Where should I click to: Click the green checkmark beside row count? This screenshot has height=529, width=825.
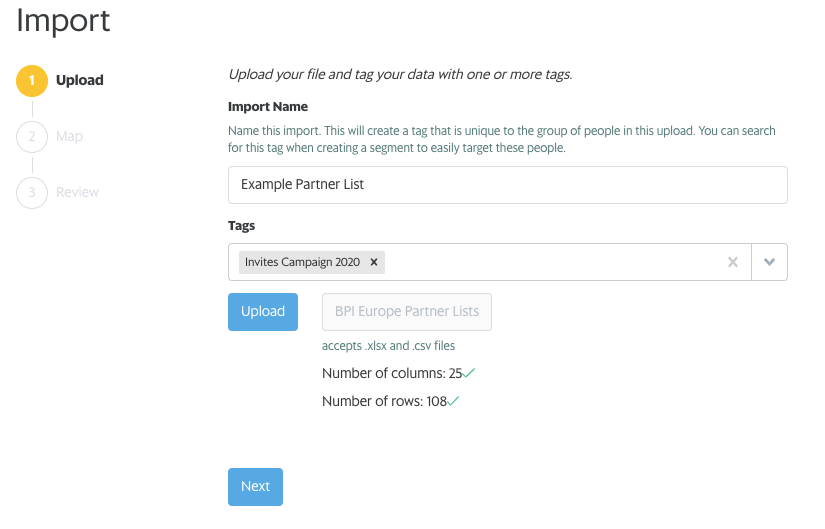(x=453, y=401)
